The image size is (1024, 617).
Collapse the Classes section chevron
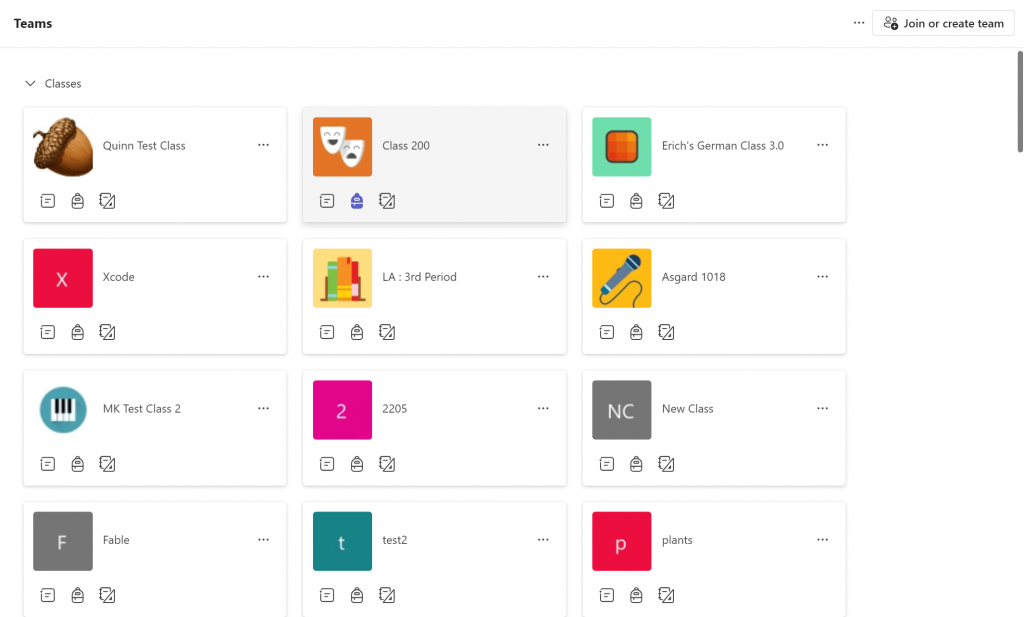30,84
